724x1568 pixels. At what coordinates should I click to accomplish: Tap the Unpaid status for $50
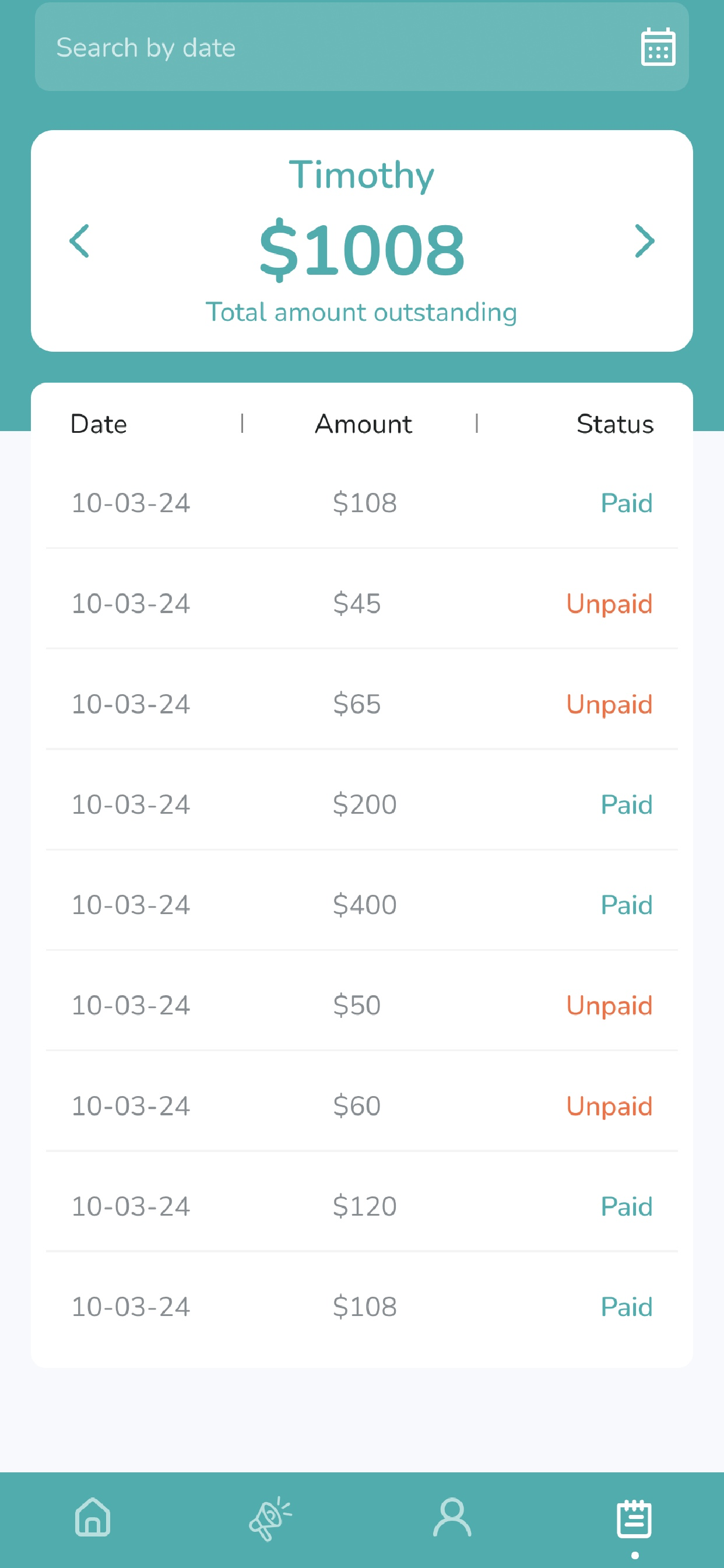click(x=609, y=1006)
